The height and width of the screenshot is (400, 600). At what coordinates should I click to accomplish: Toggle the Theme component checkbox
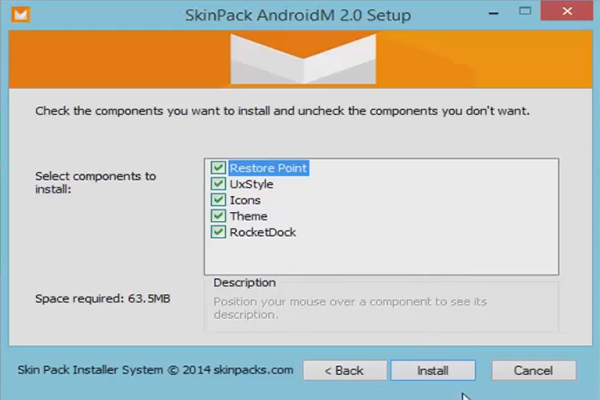[218, 216]
